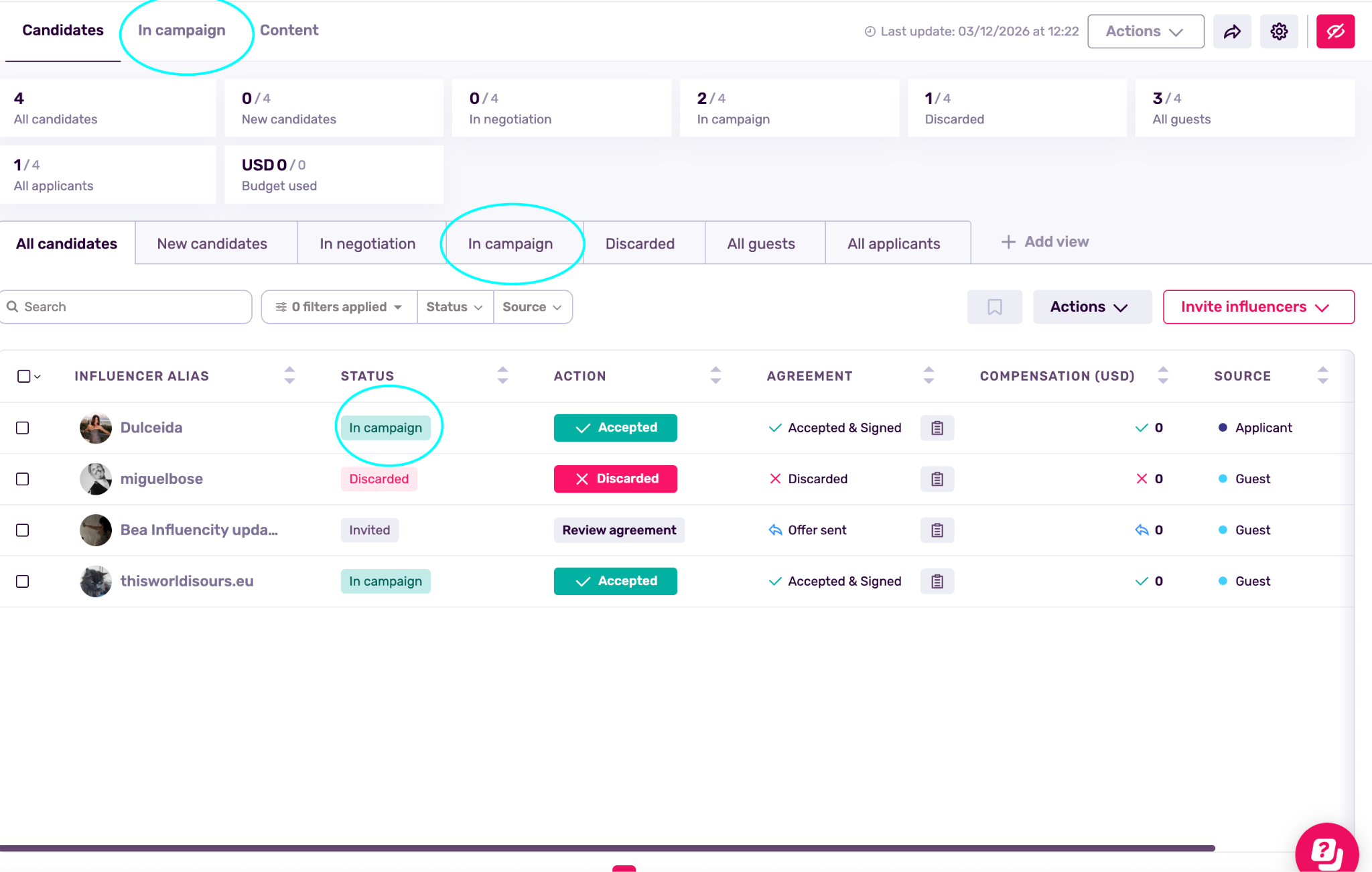Click the share arrow icon
1372x872 pixels.
(1232, 32)
